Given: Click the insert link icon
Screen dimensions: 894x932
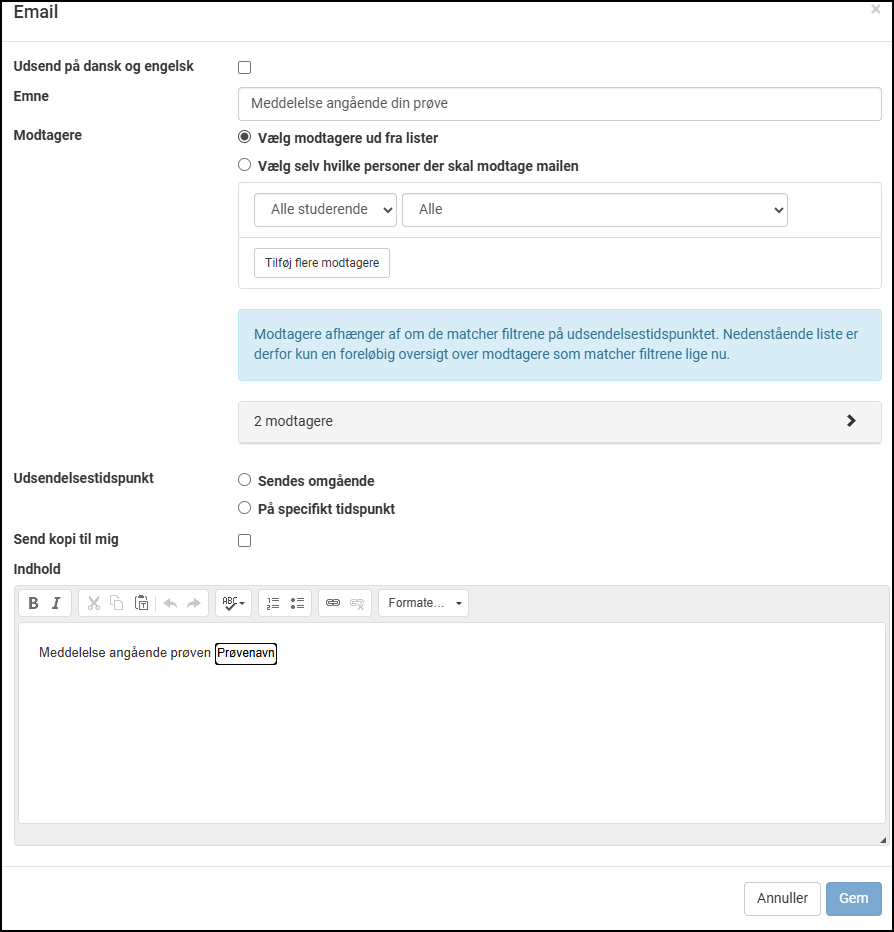Looking at the screenshot, I should click(x=333, y=603).
